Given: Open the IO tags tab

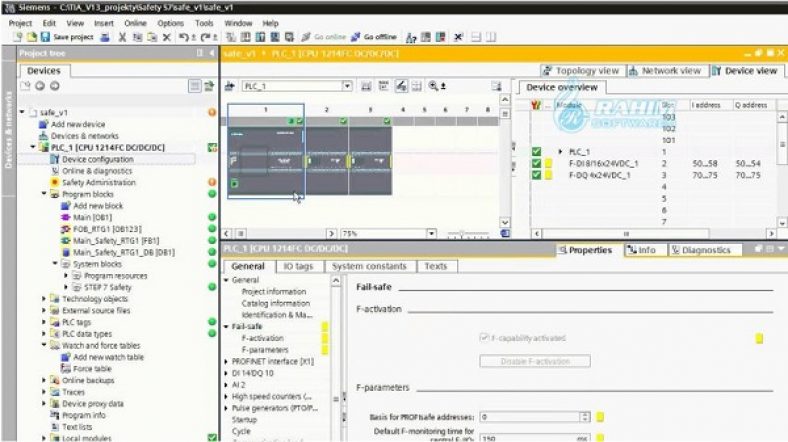Looking at the screenshot, I should [x=298, y=266].
